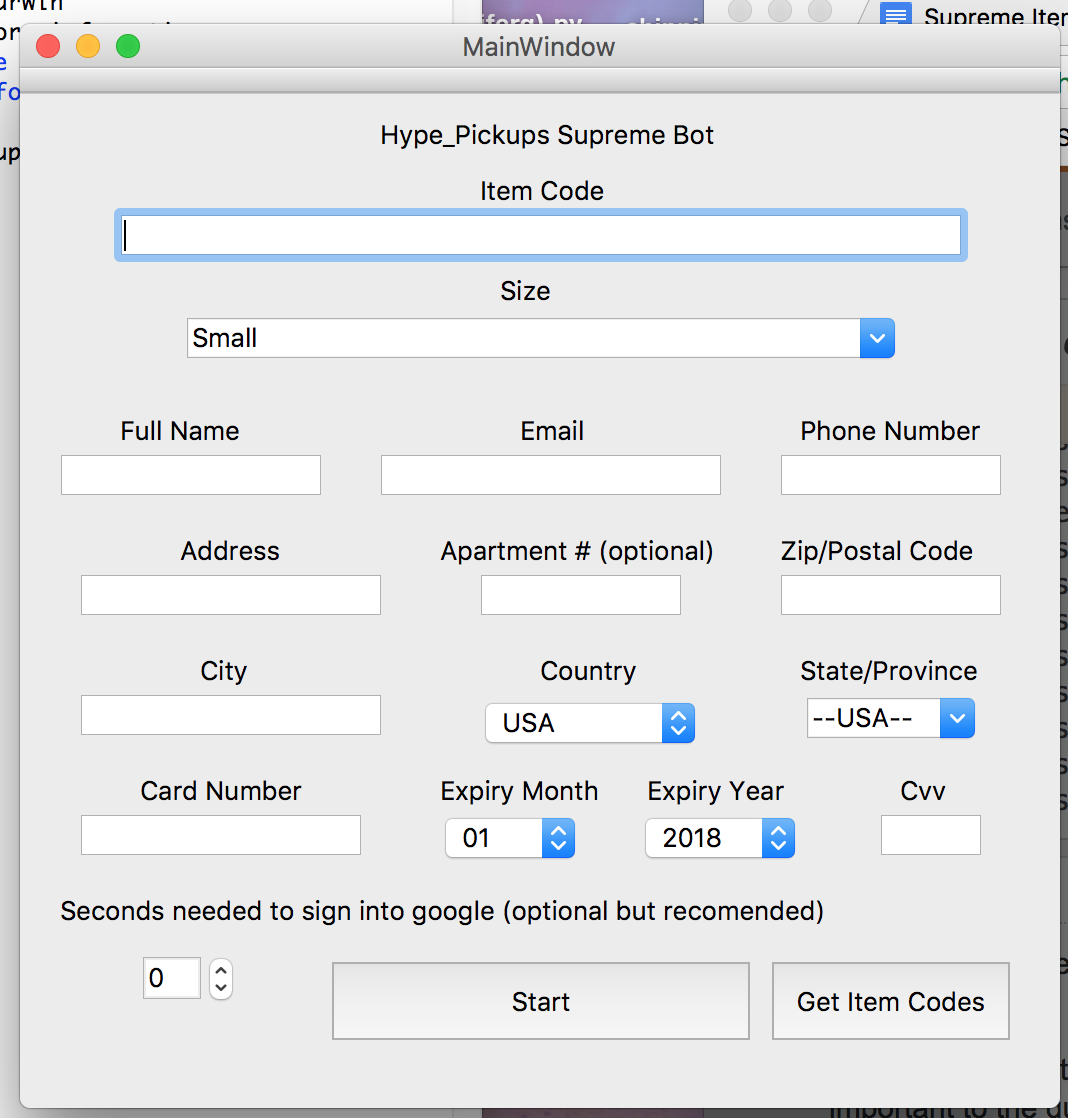This screenshot has height=1118, width=1068.
Task: Click the Hype_Pickups Supreme Bot heading
Action: click(547, 135)
